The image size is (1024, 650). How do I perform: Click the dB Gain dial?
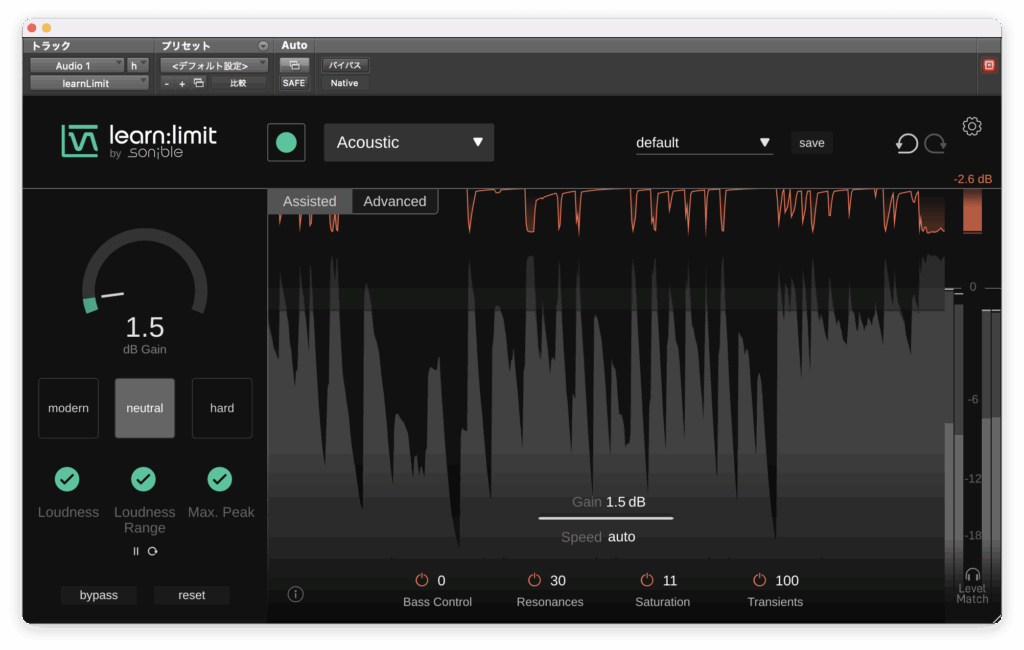144,271
